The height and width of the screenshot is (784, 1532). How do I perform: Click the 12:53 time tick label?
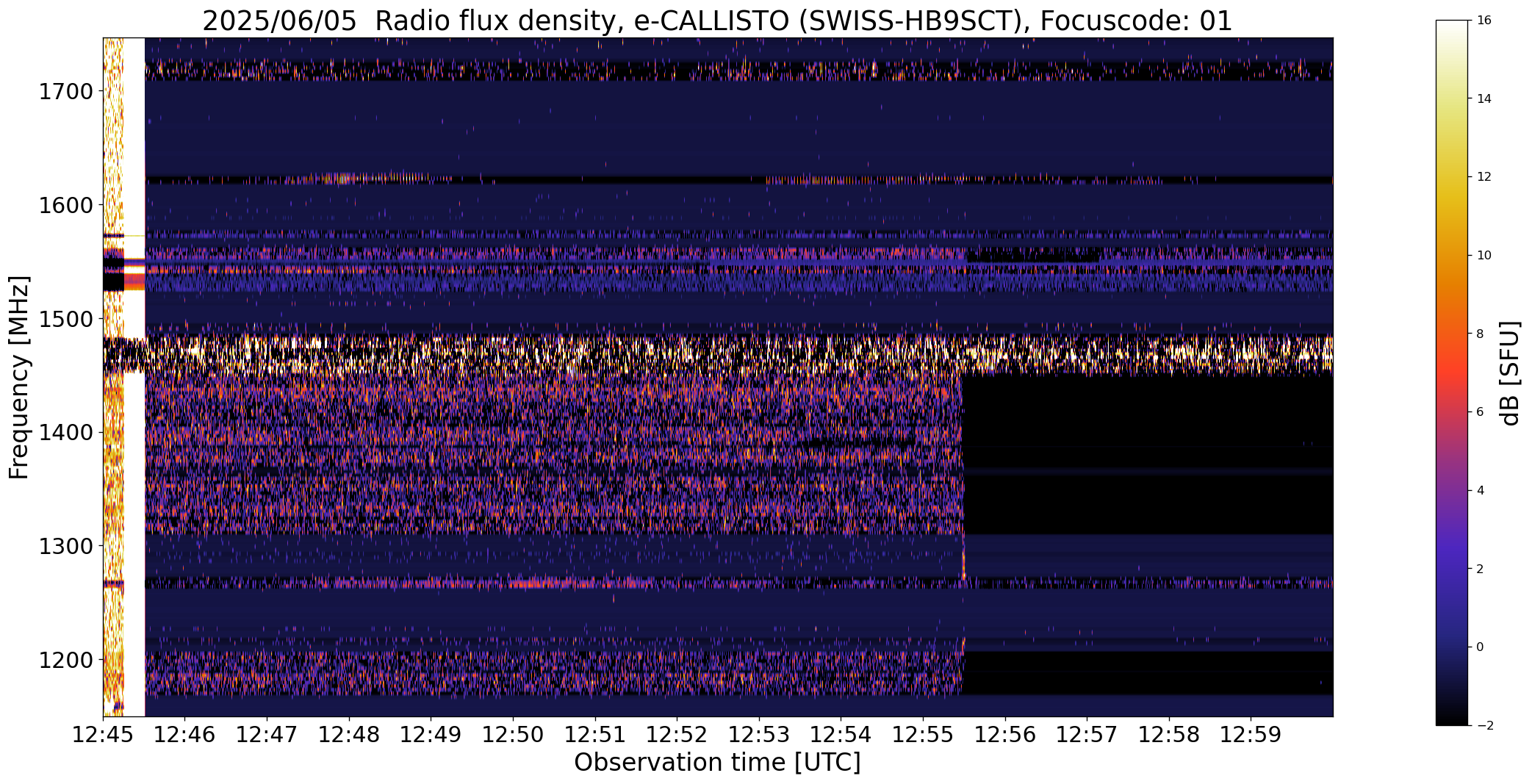coord(759,735)
